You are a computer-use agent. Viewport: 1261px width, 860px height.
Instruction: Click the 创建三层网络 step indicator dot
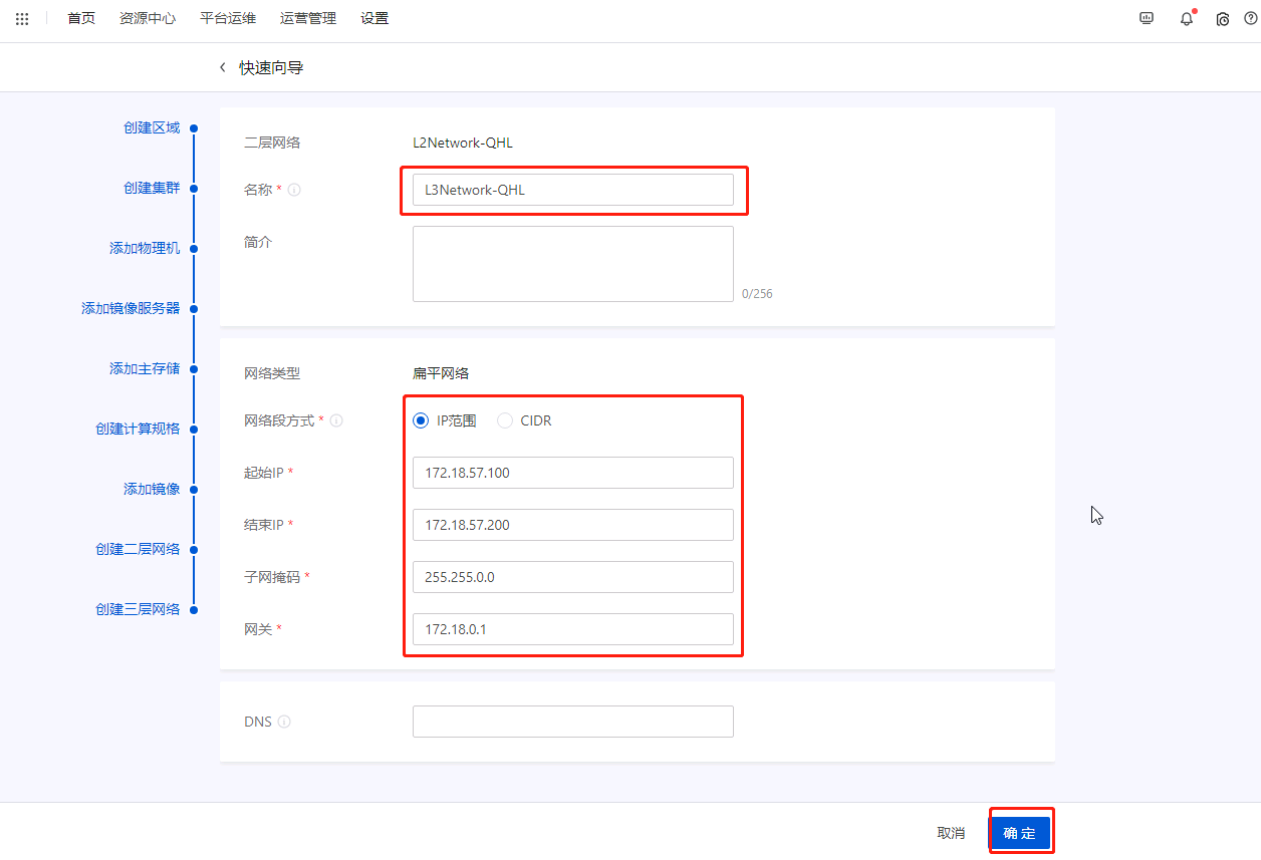click(x=196, y=609)
